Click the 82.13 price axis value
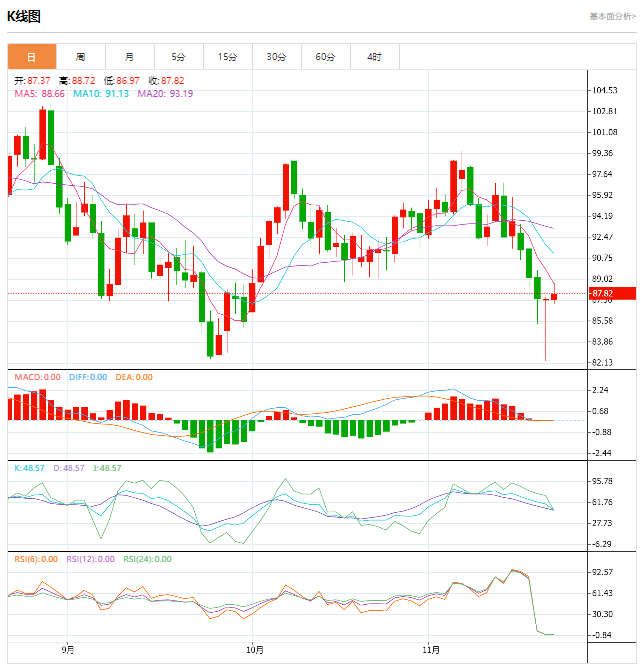This screenshot has width=641, height=670. pyautogui.click(x=602, y=362)
